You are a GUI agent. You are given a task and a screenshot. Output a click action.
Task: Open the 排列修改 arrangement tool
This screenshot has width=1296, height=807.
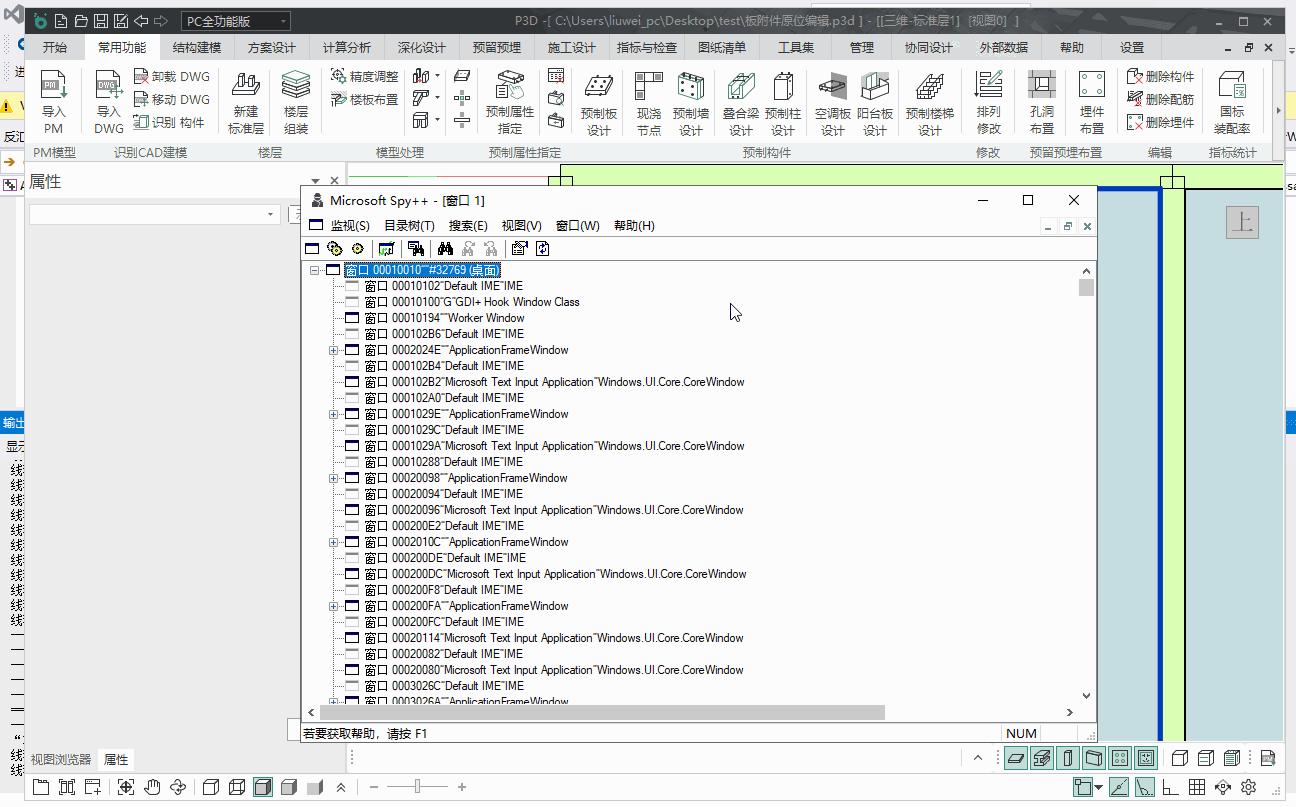pyautogui.click(x=989, y=102)
